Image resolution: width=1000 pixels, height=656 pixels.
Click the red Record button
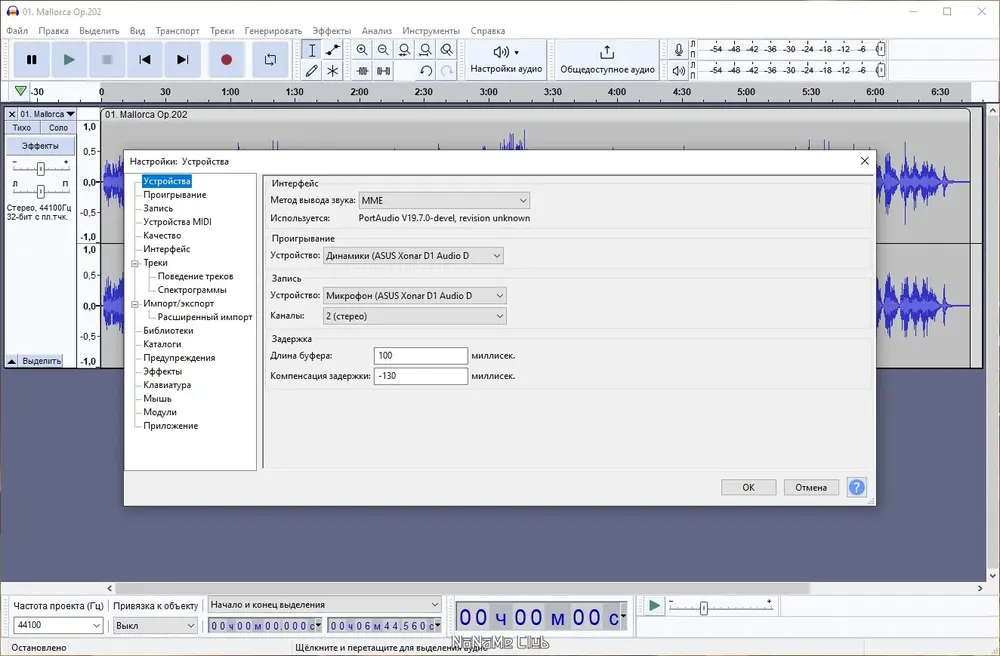pyautogui.click(x=226, y=60)
